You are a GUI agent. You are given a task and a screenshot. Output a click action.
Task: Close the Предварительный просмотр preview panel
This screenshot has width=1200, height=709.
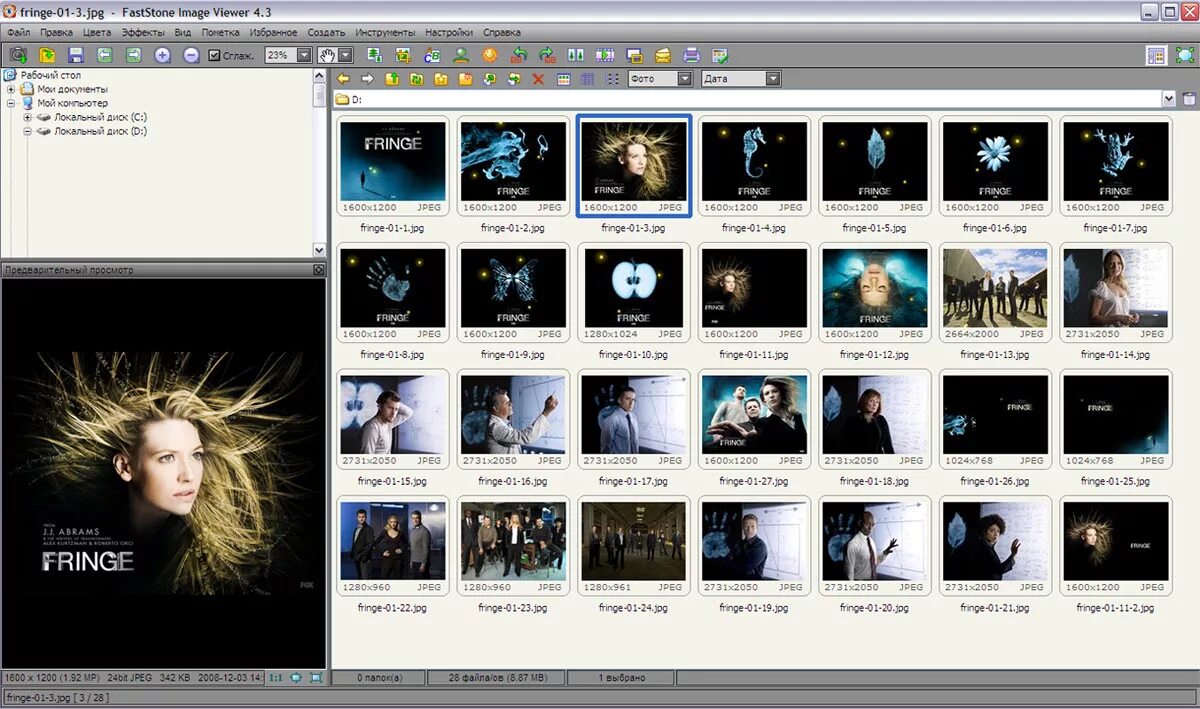(319, 270)
